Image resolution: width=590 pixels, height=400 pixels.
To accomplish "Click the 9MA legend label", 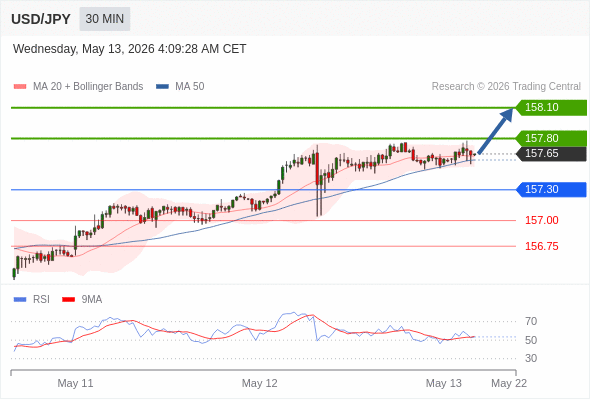I will pos(92,300).
